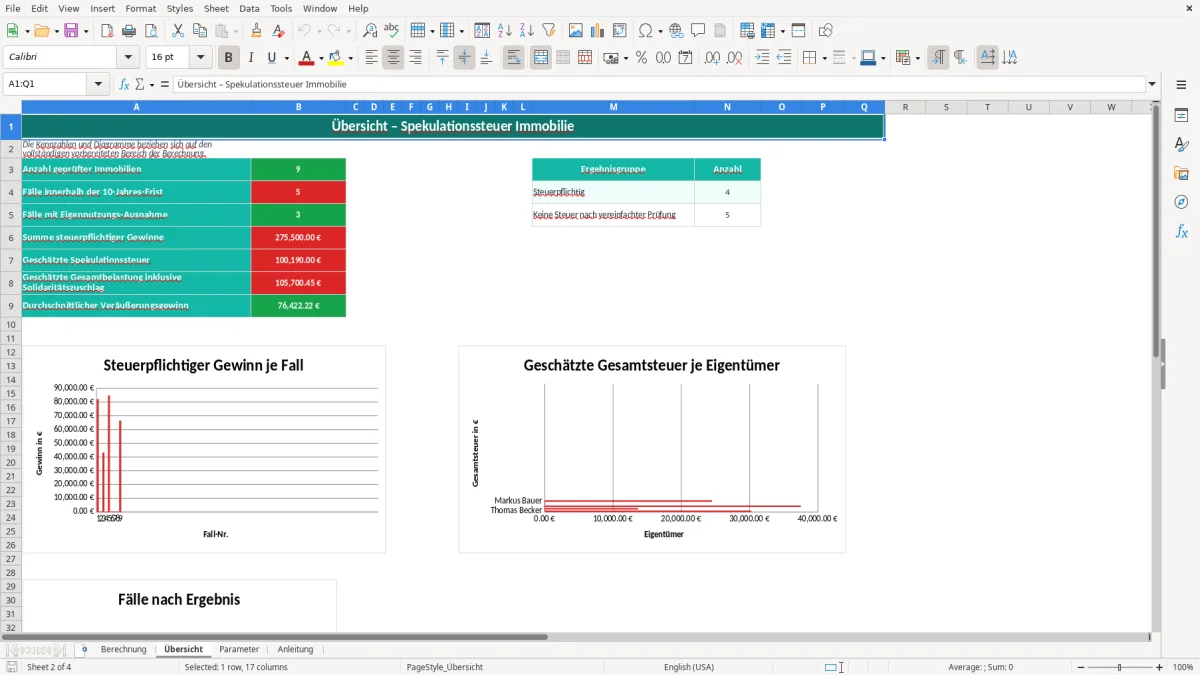Click the Sort Ascending icon
The height and width of the screenshot is (675, 1200).
pyautogui.click(x=505, y=31)
